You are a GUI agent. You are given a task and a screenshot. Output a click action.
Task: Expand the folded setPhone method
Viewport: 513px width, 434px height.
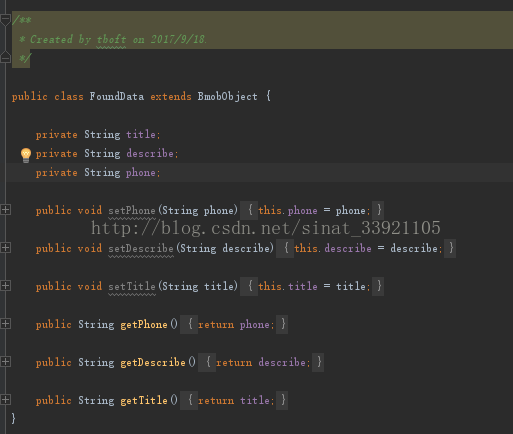pos(5,210)
